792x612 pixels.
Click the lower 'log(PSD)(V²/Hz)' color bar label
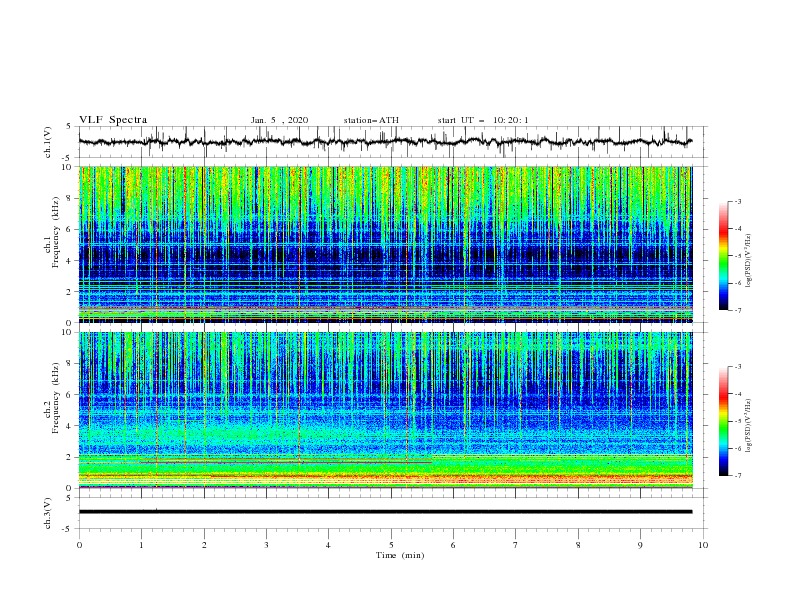748,425
